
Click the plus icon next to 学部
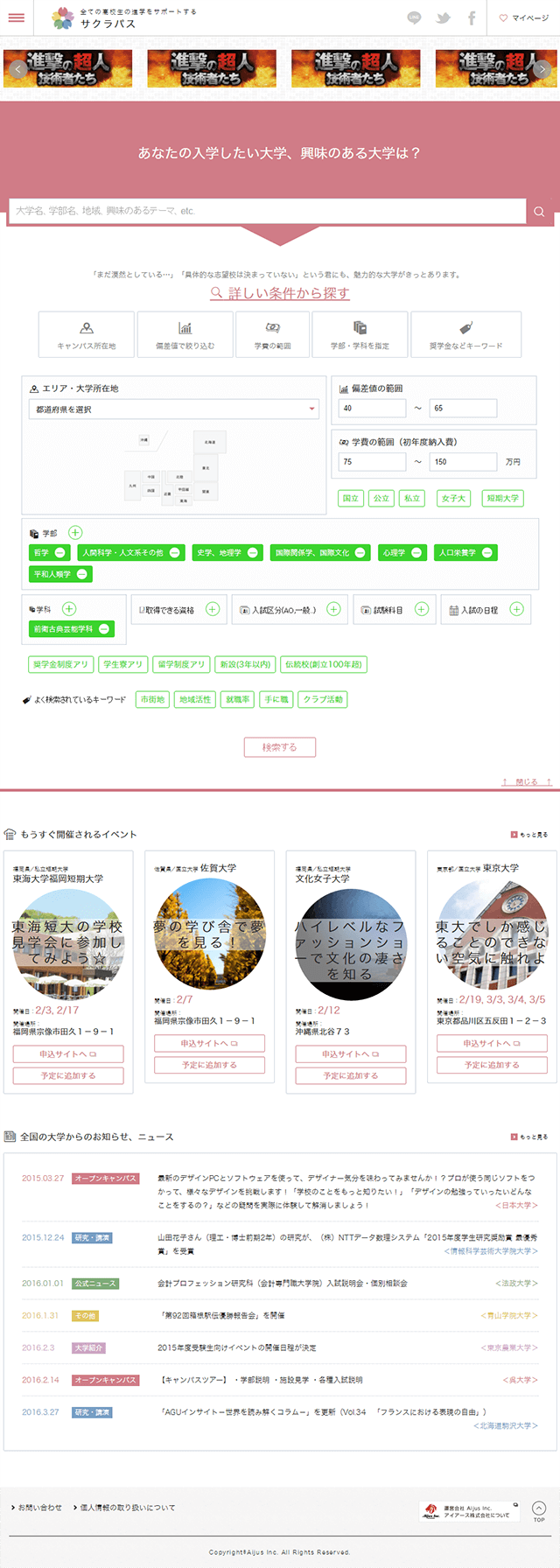tap(75, 532)
